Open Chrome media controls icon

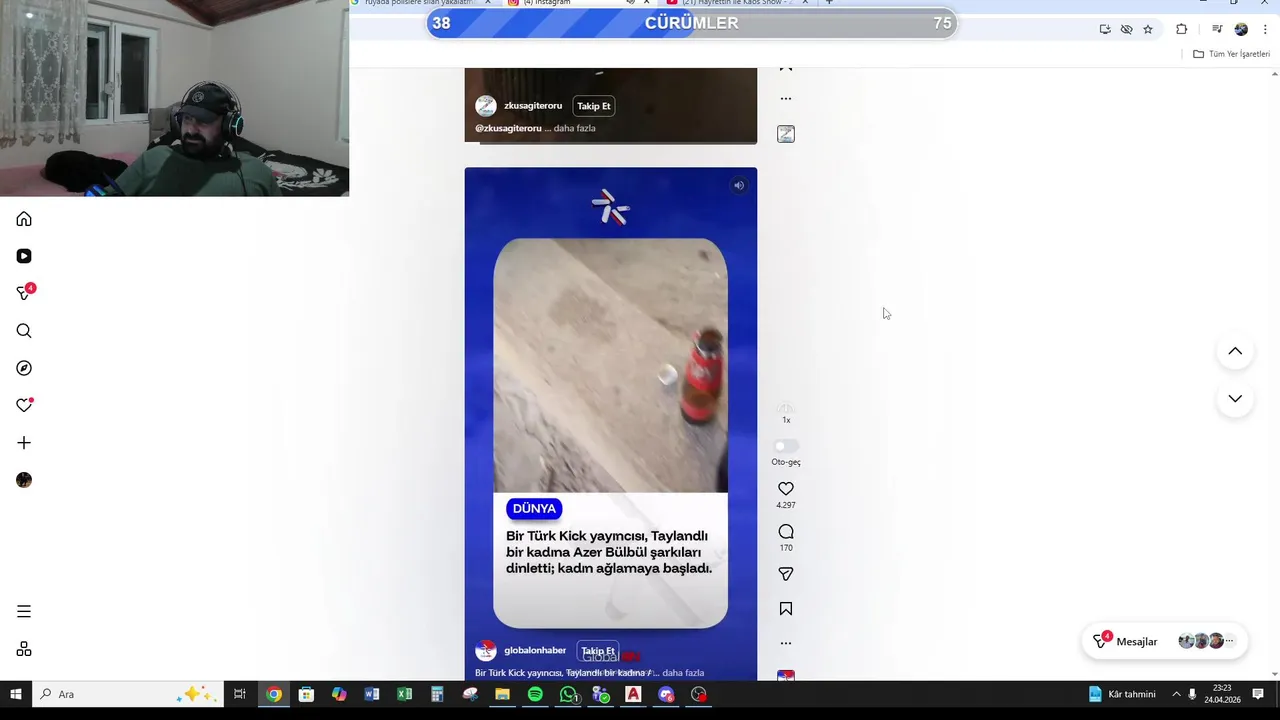[x=1217, y=29]
